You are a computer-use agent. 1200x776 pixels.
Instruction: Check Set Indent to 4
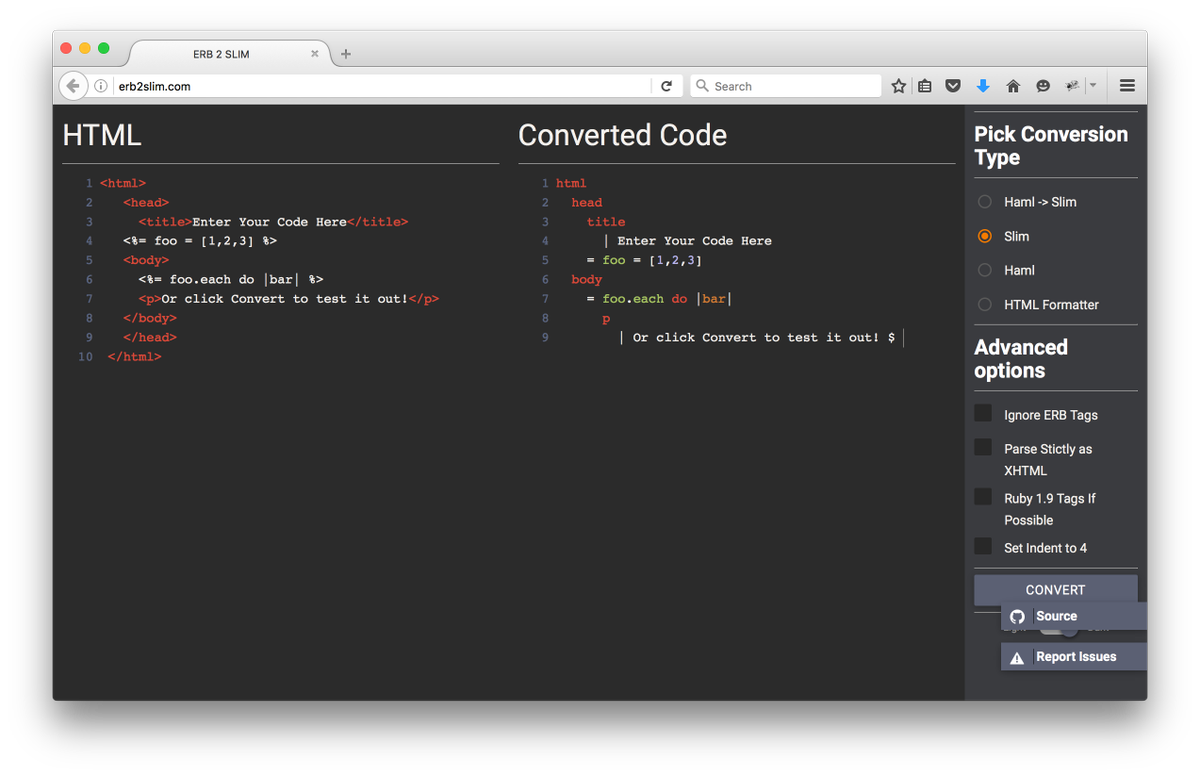(x=983, y=546)
